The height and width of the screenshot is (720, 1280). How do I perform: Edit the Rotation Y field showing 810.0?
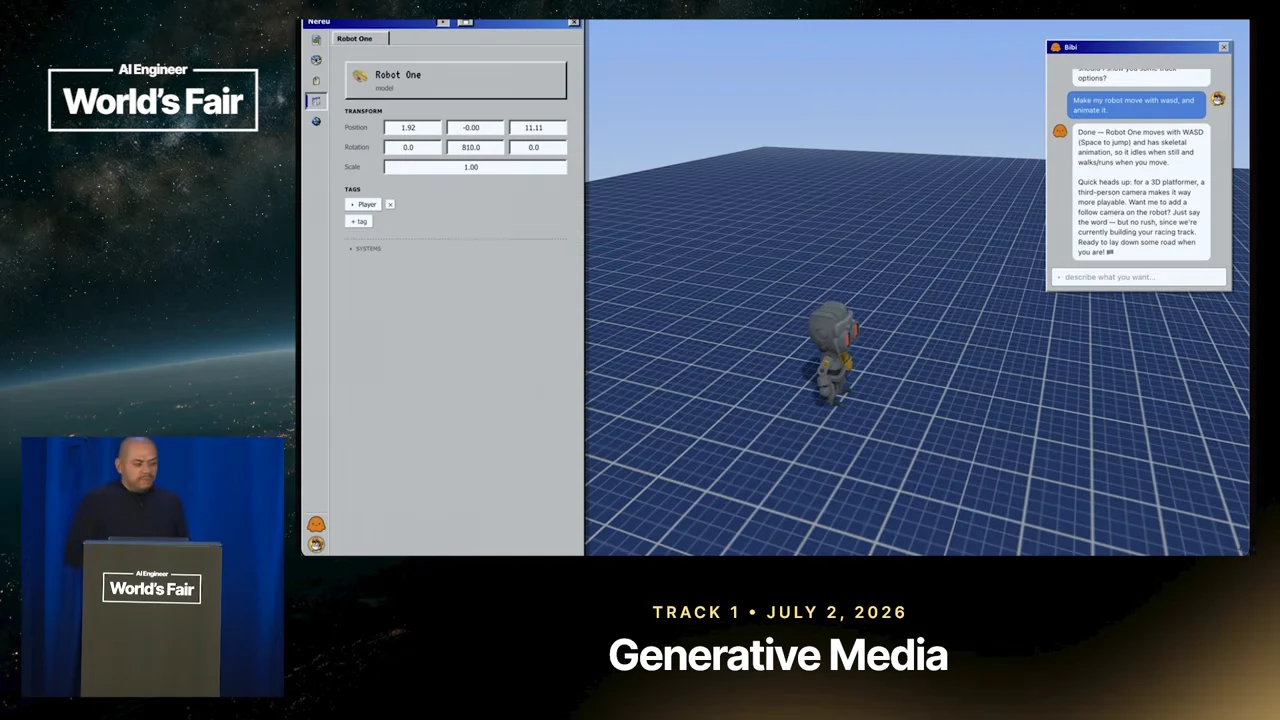[474, 147]
